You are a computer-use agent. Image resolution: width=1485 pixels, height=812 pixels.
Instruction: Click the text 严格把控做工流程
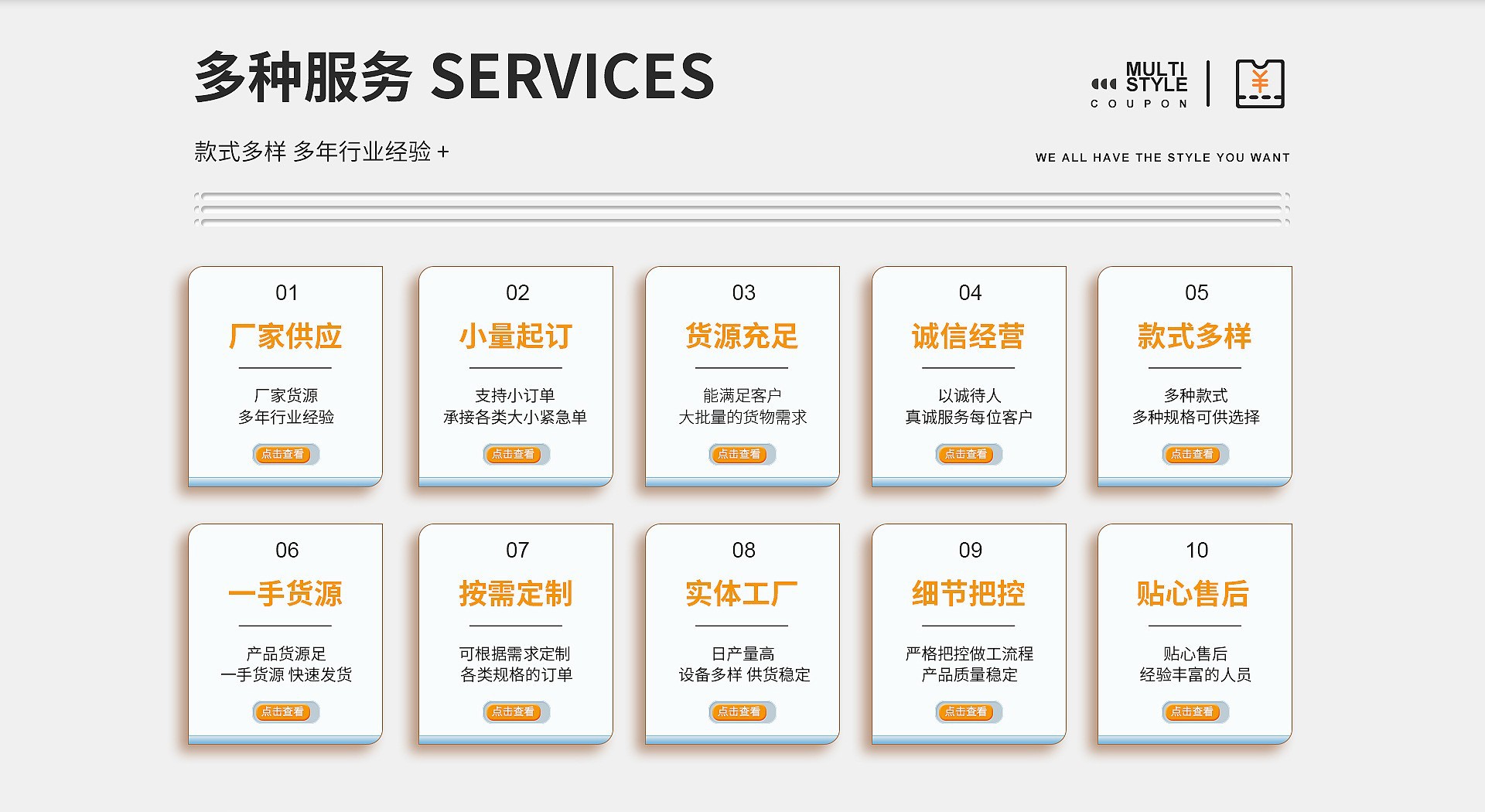pyautogui.click(x=969, y=654)
